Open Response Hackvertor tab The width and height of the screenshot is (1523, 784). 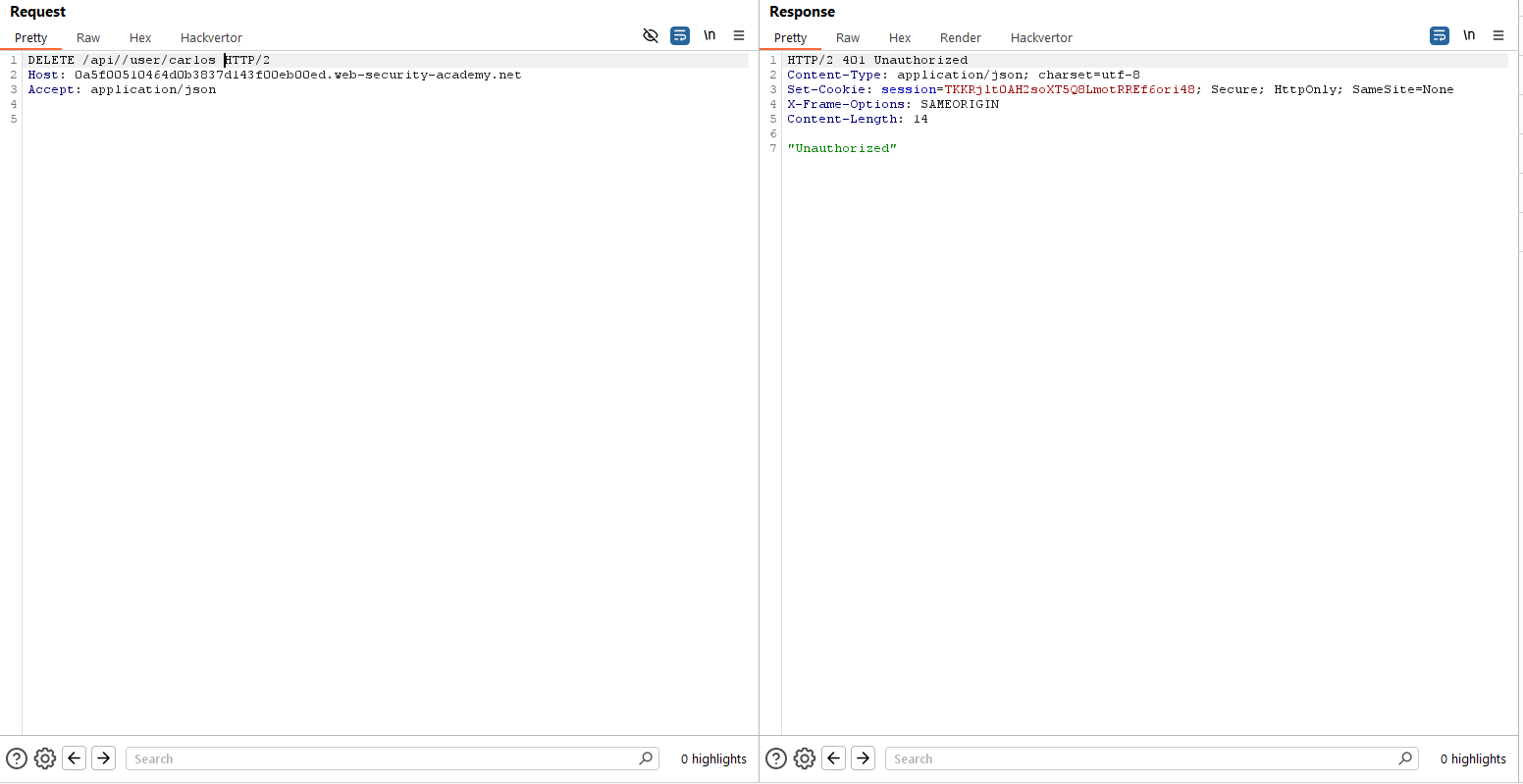(1041, 38)
